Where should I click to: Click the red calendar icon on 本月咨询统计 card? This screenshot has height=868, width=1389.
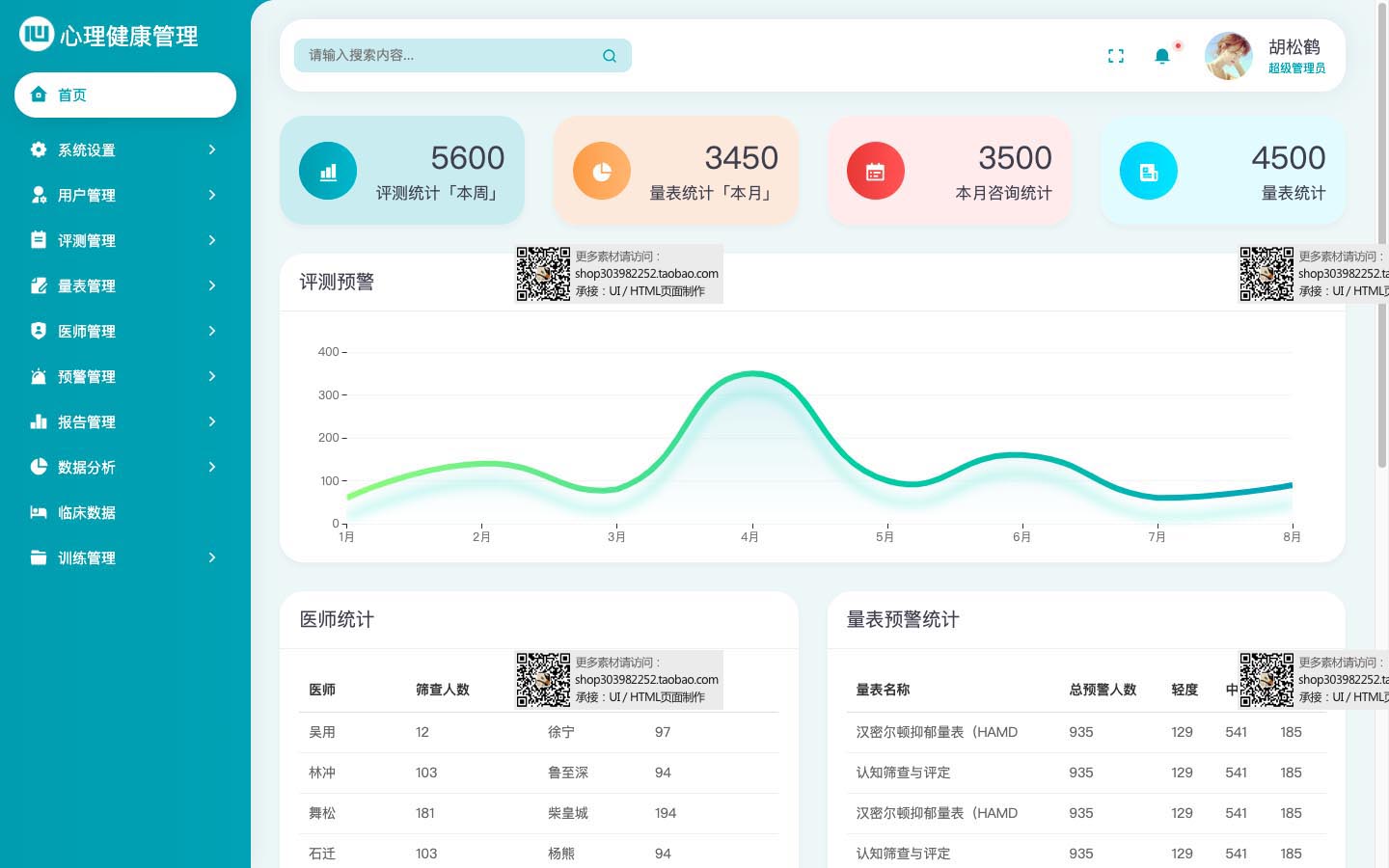coord(875,172)
